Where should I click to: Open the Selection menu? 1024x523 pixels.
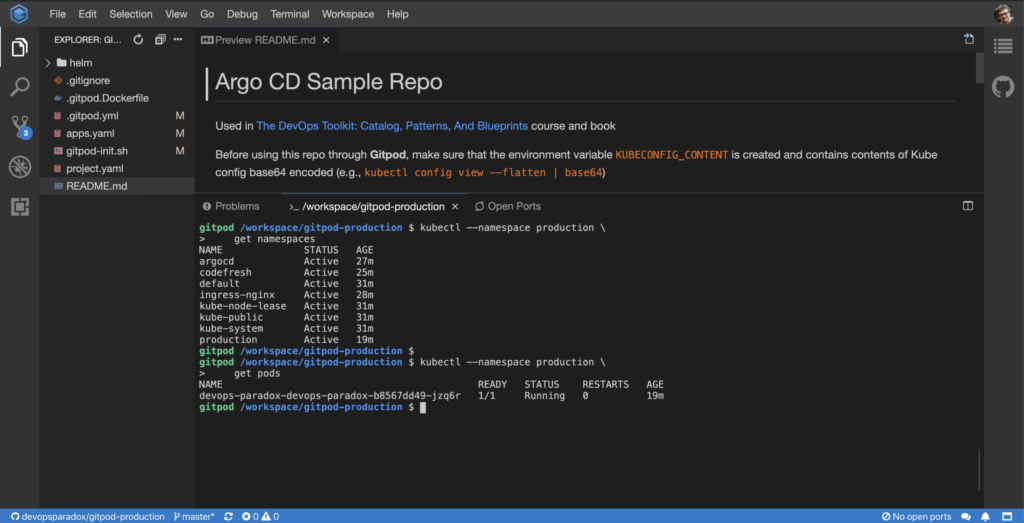pos(131,14)
